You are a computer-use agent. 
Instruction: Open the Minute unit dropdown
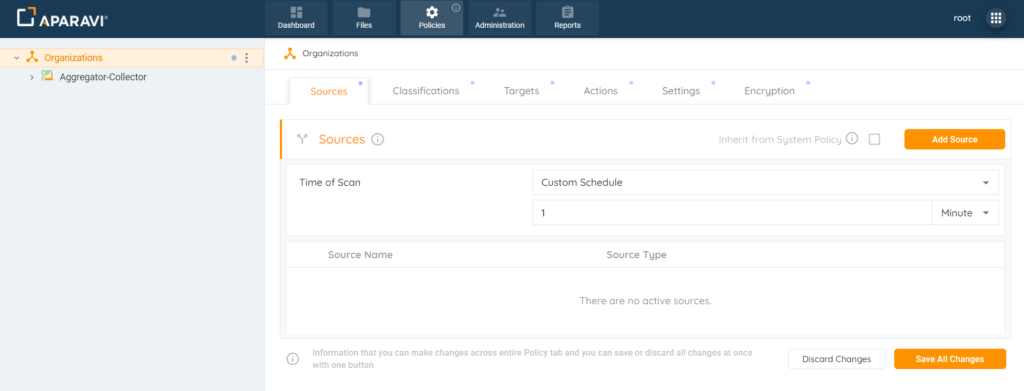coord(965,213)
